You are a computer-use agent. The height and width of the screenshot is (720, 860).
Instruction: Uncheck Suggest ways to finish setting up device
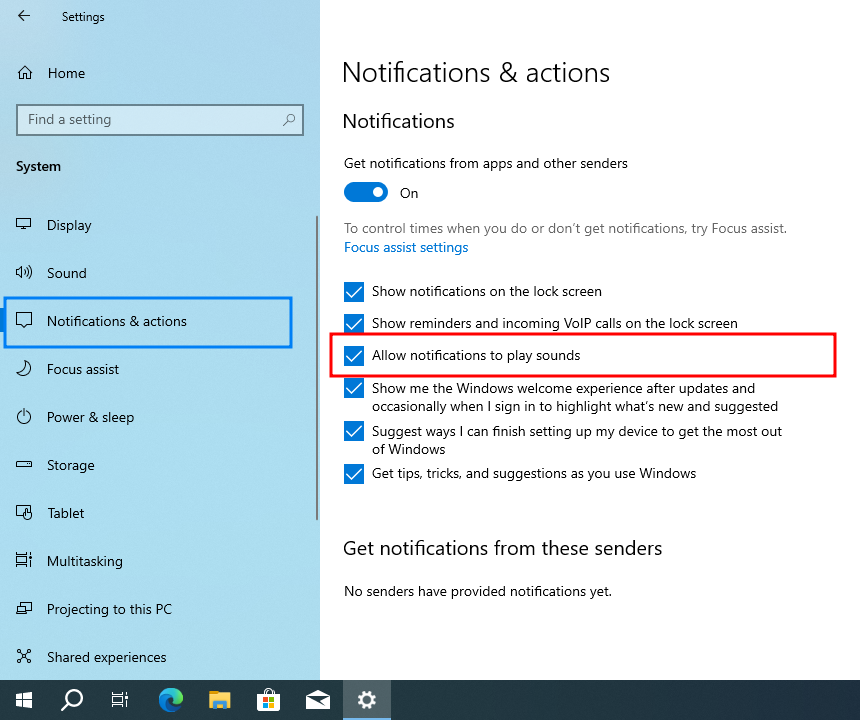pyautogui.click(x=354, y=431)
